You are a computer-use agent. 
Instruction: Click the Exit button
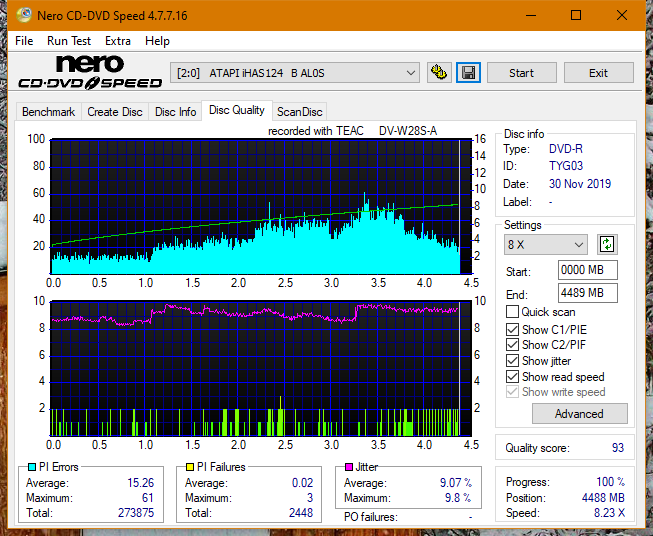click(x=598, y=73)
